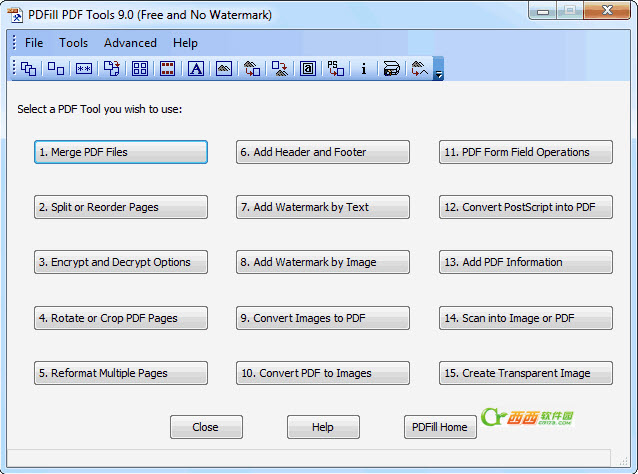
Task: Click the Form Field Operations toolbar icon
Action: [308, 68]
